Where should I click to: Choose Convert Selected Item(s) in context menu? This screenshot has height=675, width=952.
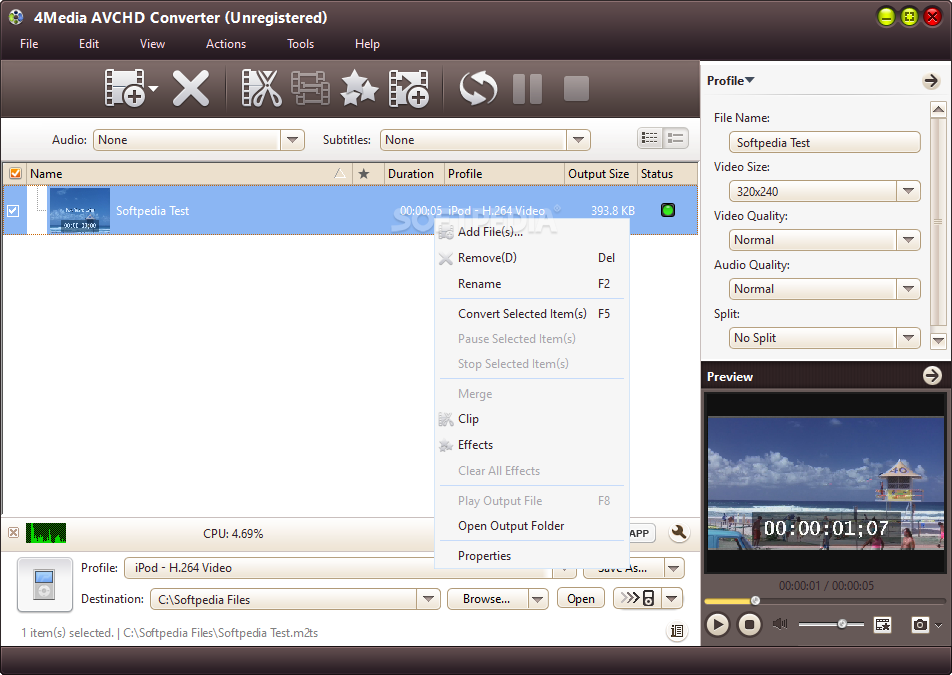click(532, 314)
